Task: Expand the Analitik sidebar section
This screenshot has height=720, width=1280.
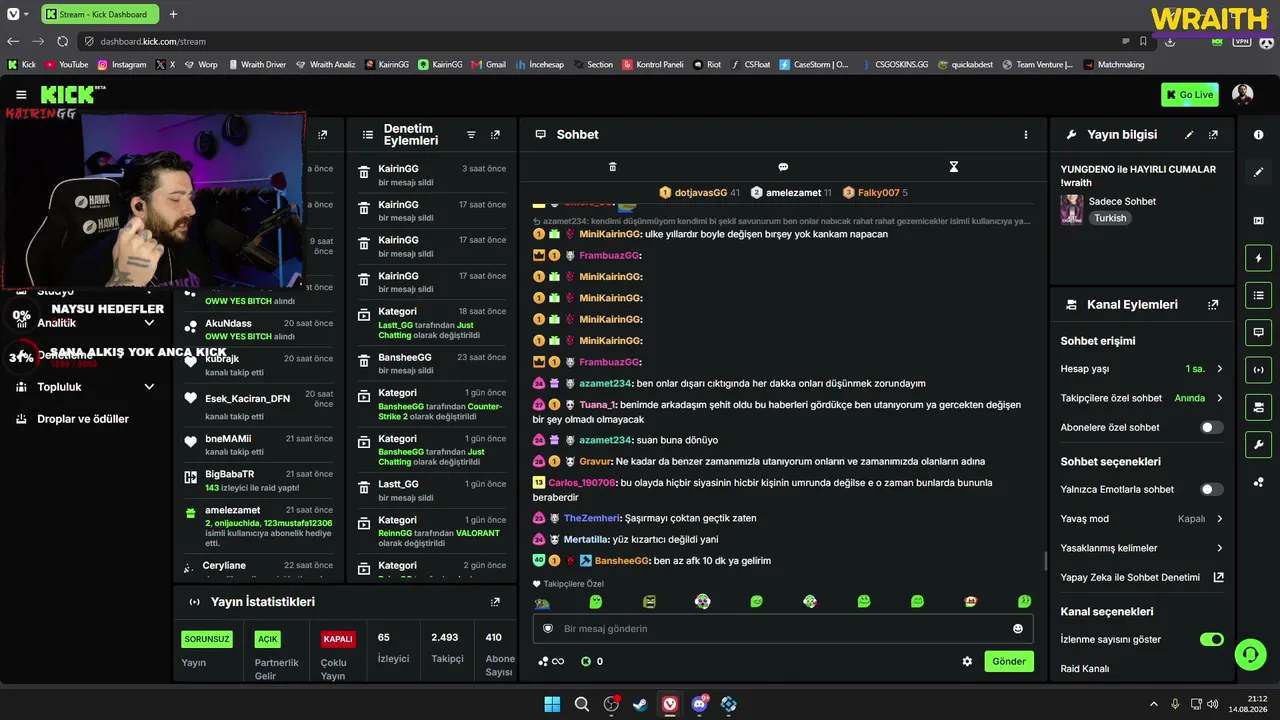Action: click(86, 323)
